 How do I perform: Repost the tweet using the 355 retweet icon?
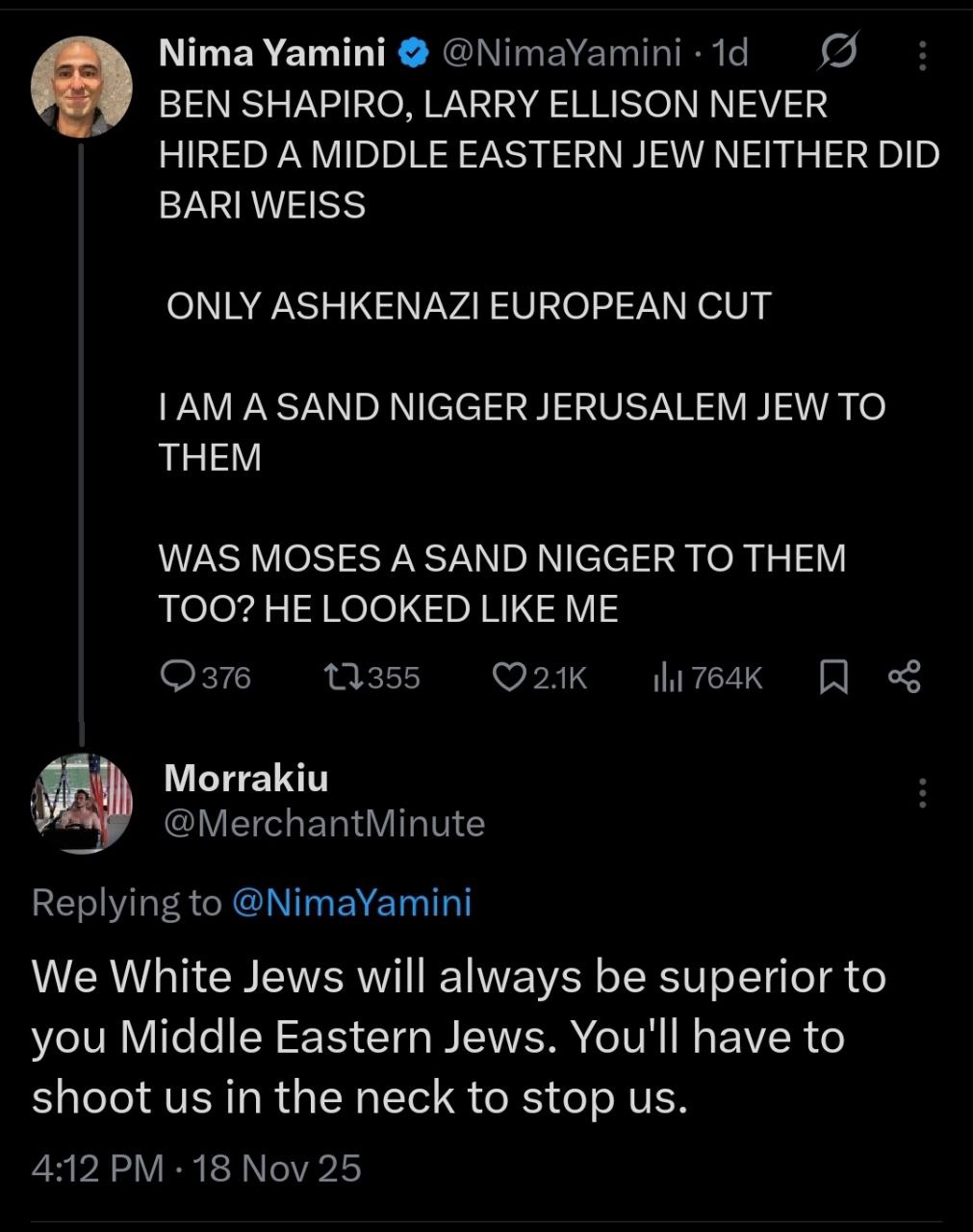pos(344,678)
